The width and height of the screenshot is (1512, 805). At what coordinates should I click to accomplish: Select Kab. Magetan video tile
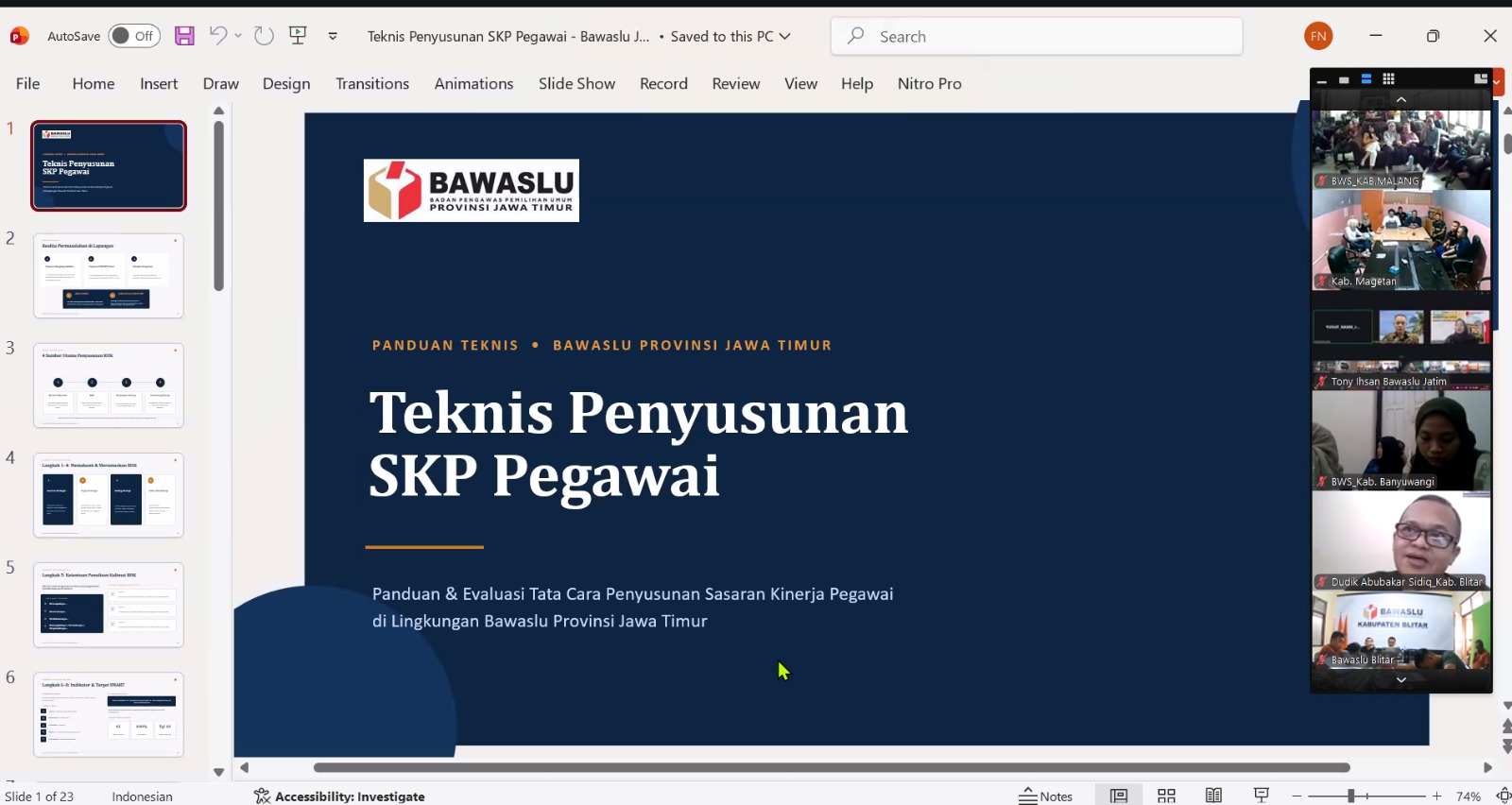[1401, 240]
